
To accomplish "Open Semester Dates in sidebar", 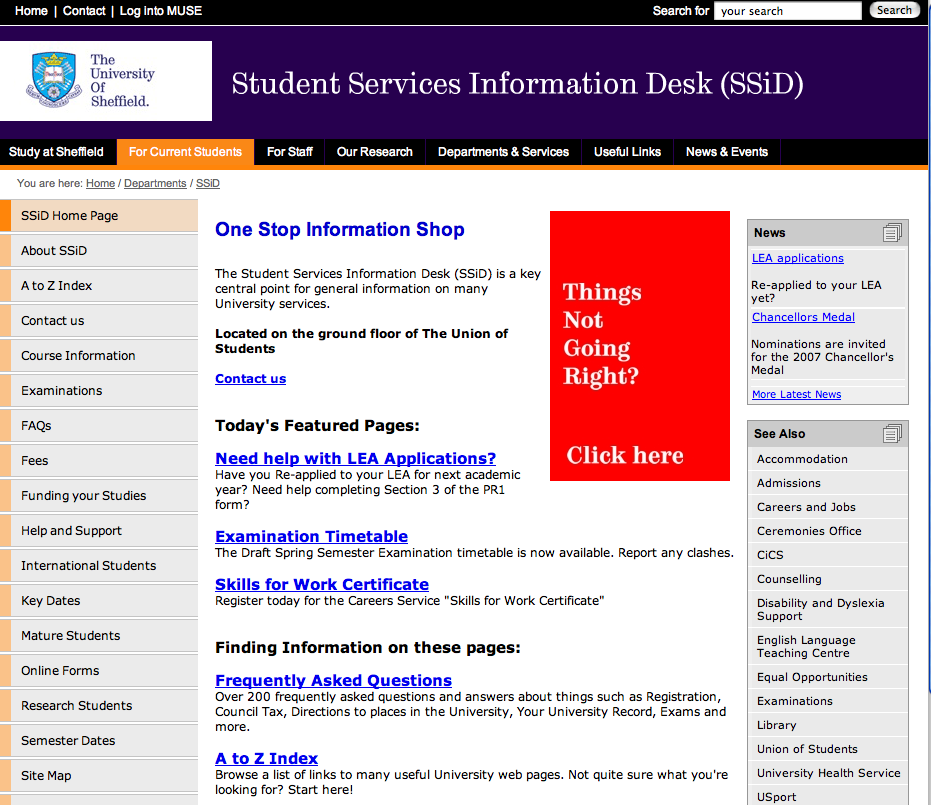I will (x=99, y=741).
